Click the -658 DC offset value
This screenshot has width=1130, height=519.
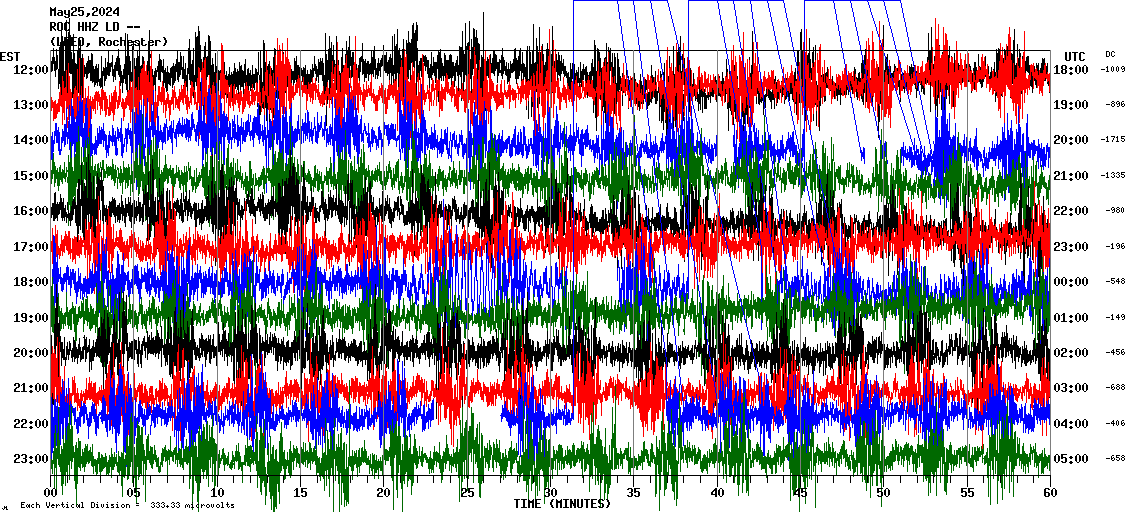pos(1115,459)
